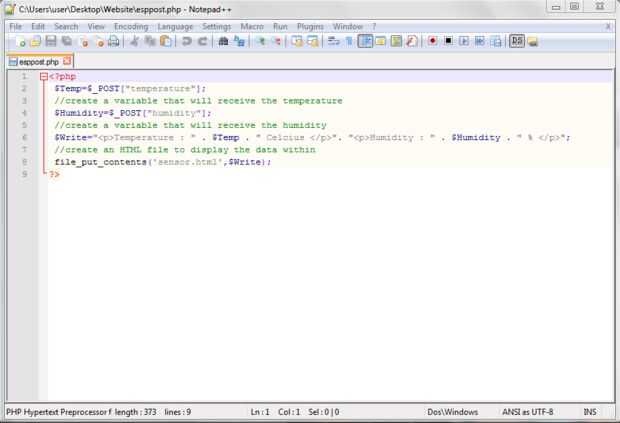The width and height of the screenshot is (620, 423).
Task: Click the last yellow plugin toolbar icon
Action: point(533,41)
